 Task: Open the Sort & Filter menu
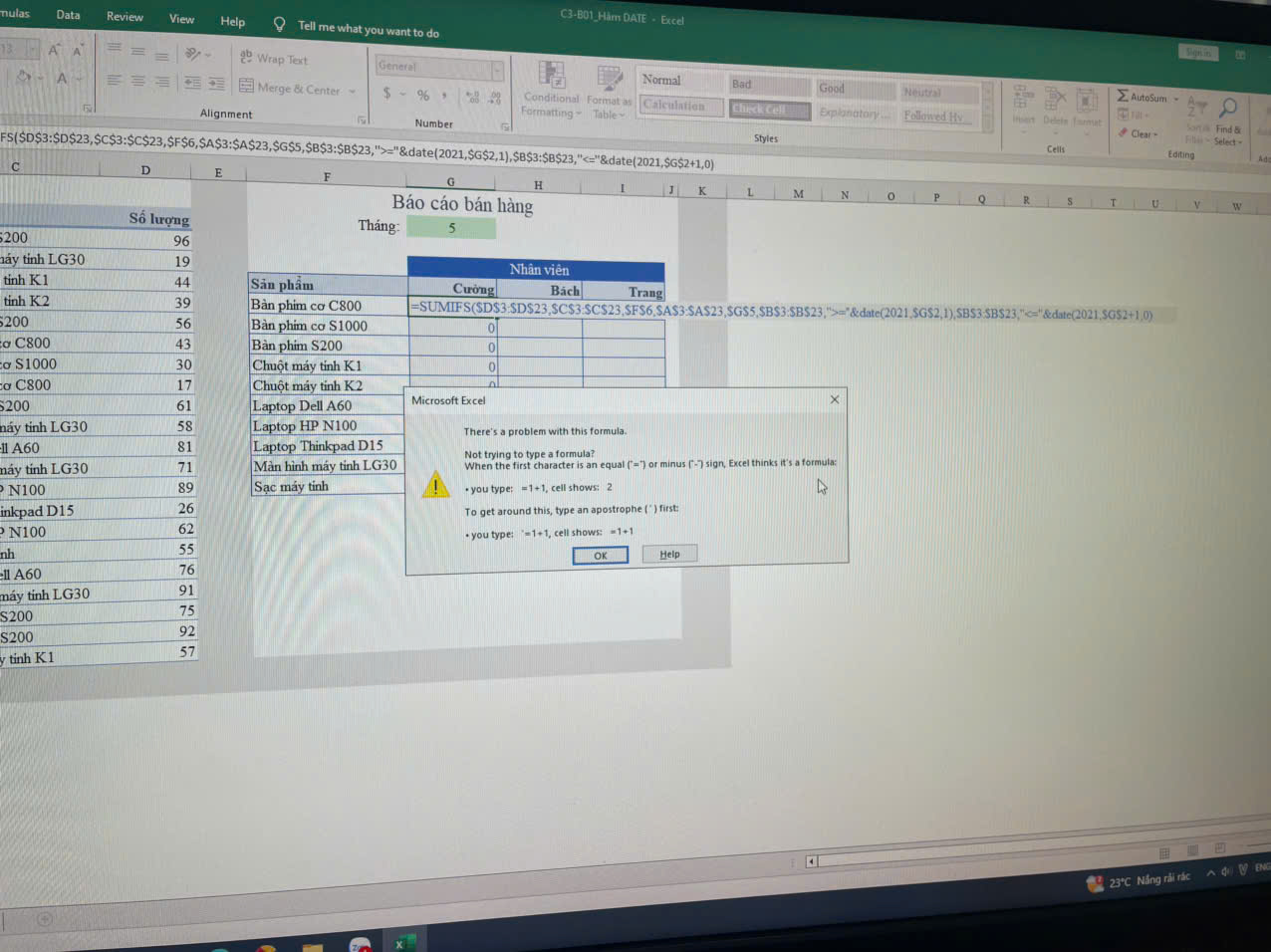[x=1196, y=120]
